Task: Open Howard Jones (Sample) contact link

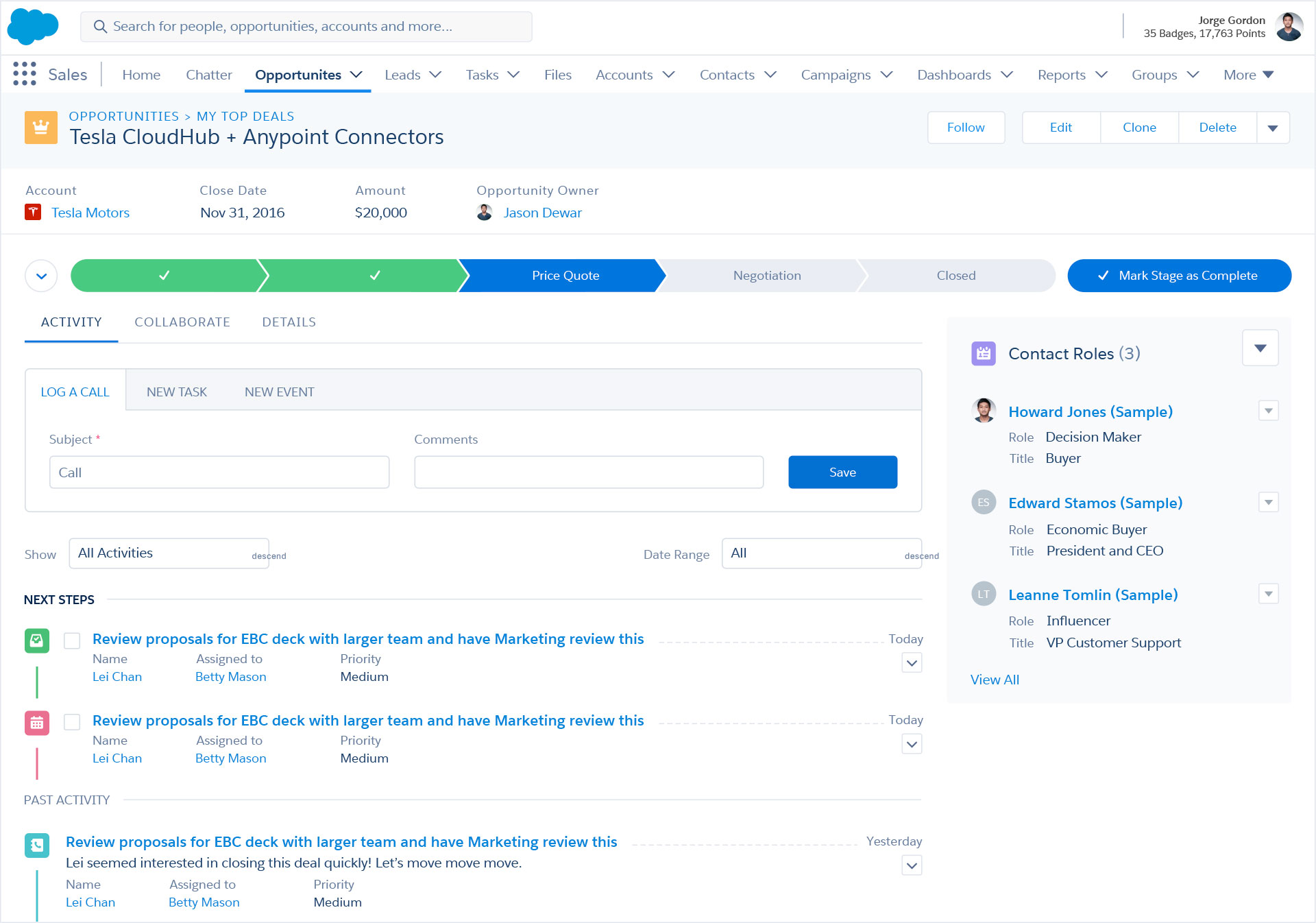Action: tap(1090, 411)
